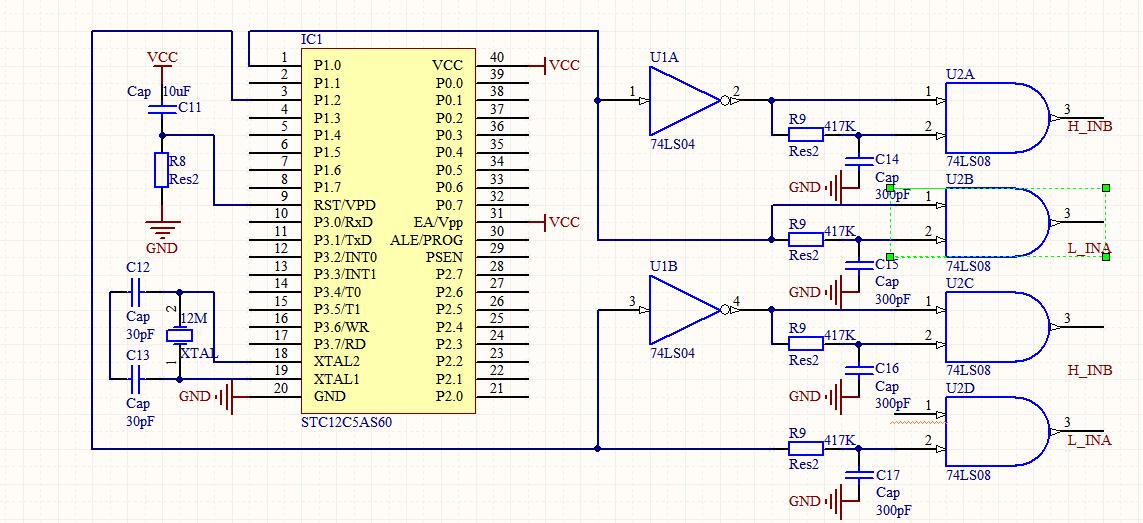Select the U1B inverter triangle symbol
This screenshot has height=523, width=1143.
(x=685, y=310)
